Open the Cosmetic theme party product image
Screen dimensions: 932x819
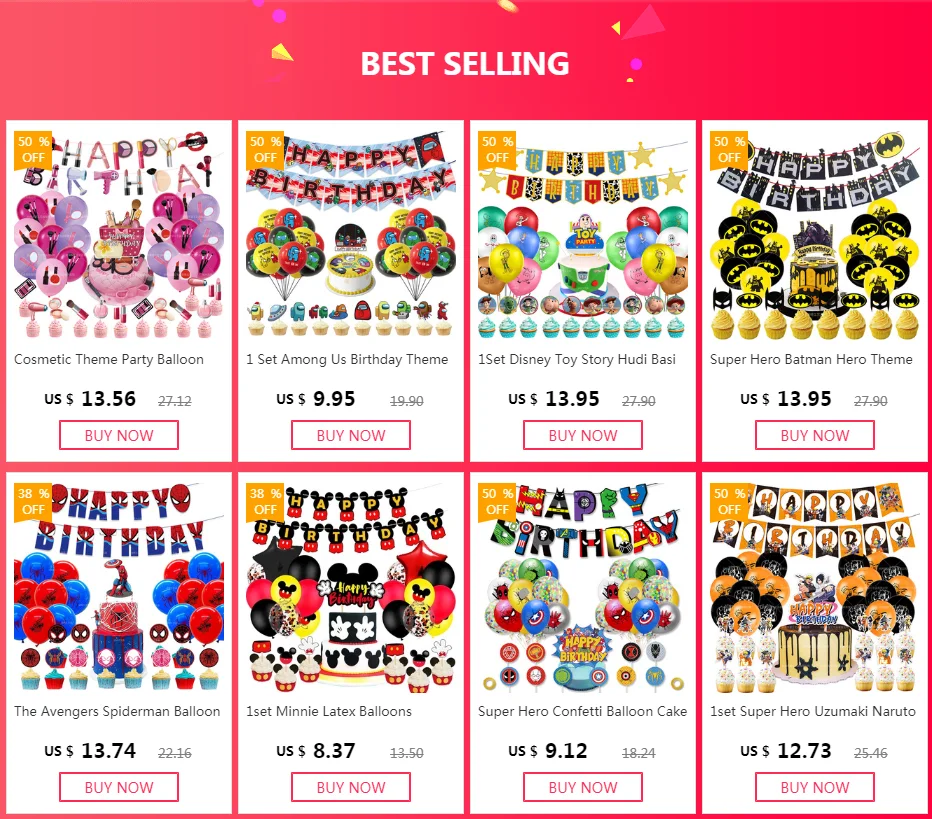pyautogui.click(x=119, y=235)
